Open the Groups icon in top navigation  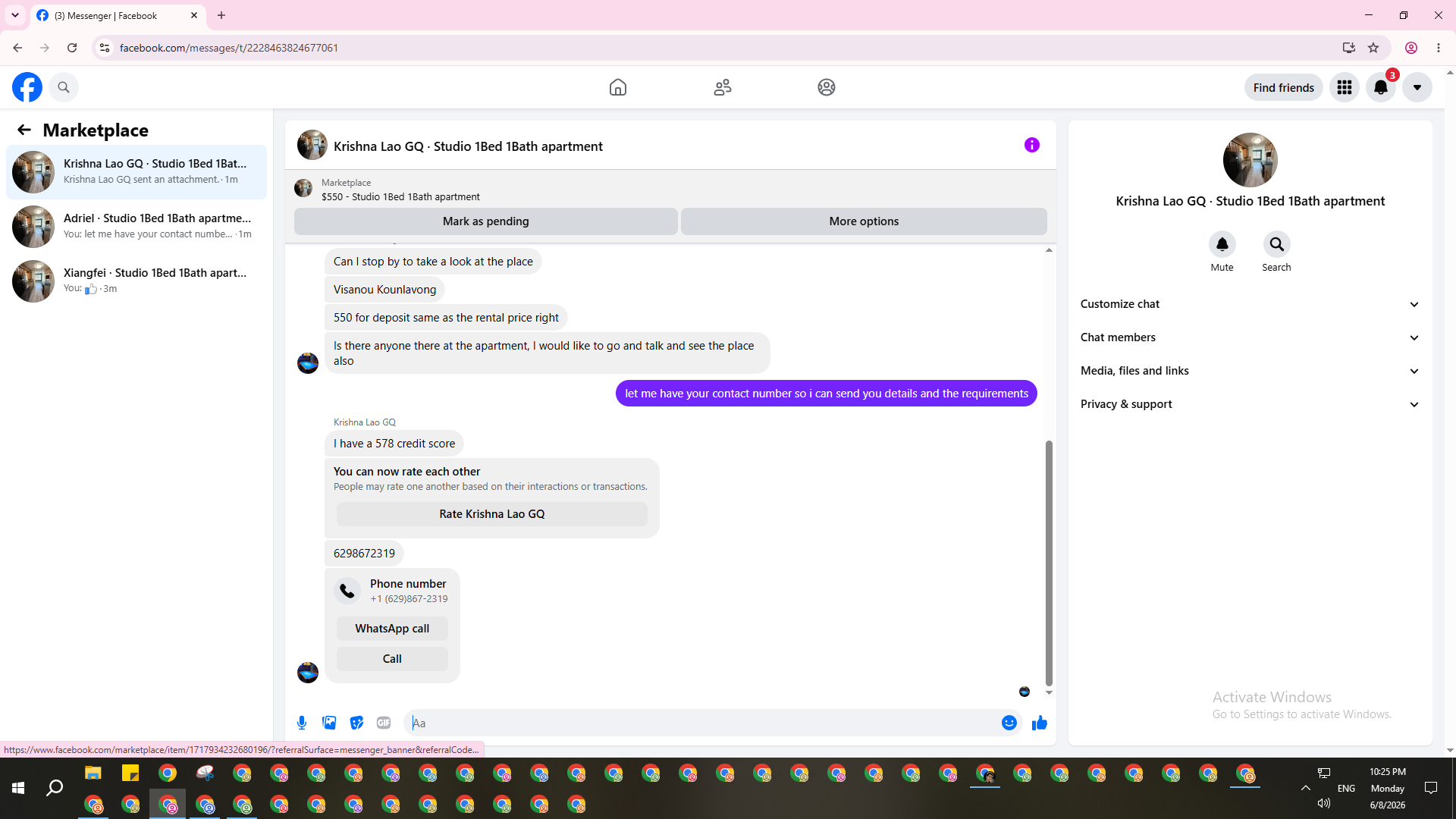coord(827,87)
